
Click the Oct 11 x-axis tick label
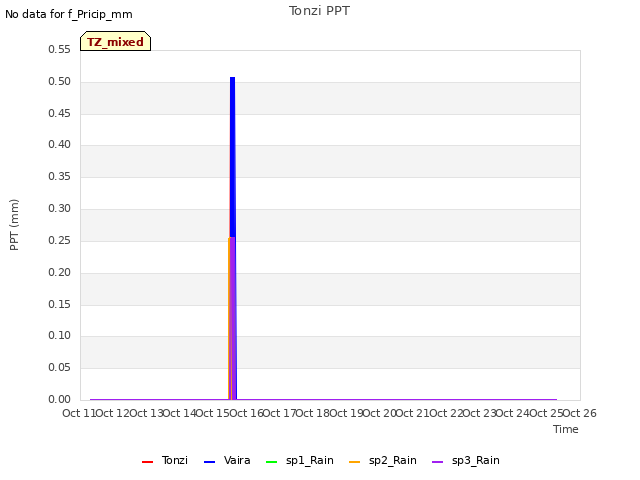[79, 413]
